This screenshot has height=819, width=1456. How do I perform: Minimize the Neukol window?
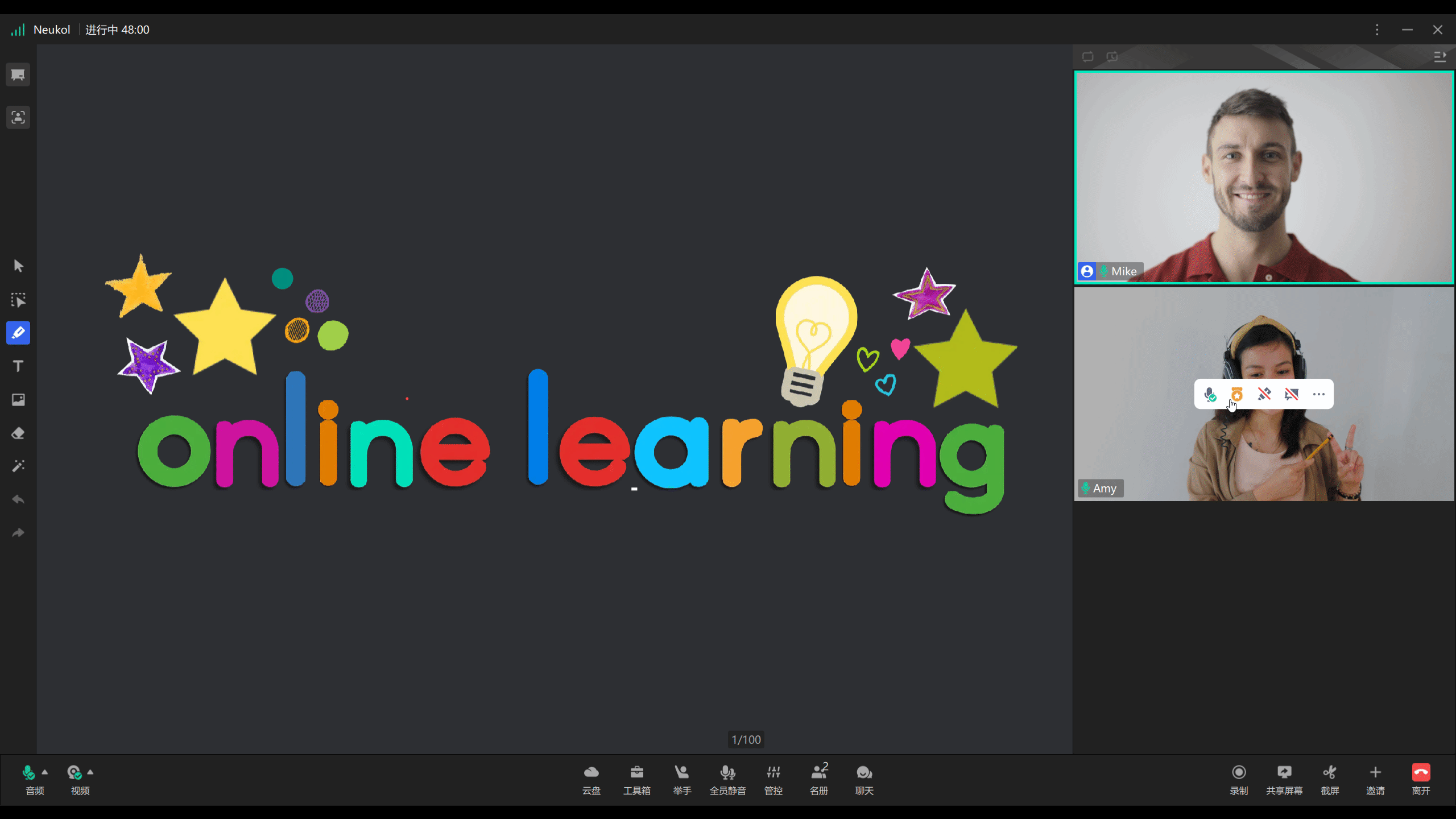1407,30
